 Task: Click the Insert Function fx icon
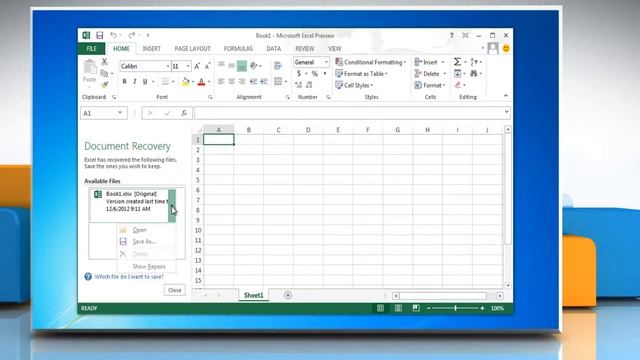point(184,113)
